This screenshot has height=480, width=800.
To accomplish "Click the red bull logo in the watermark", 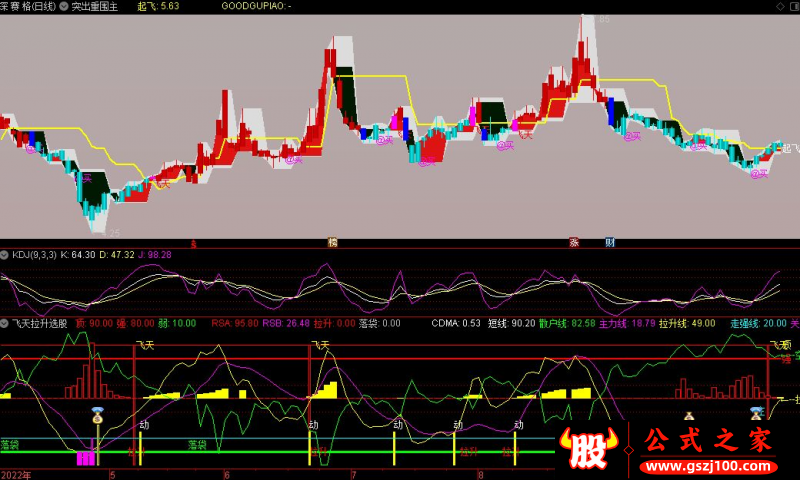I will pyautogui.click(x=590, y=448).
